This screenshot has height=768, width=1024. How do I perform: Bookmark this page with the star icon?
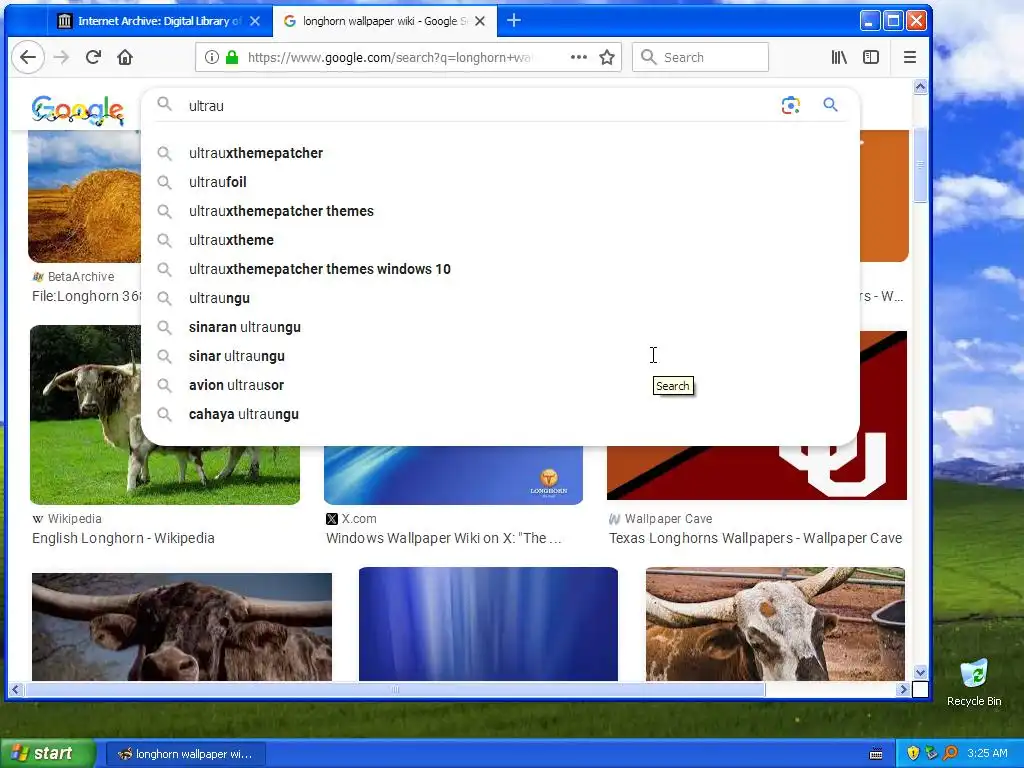point(607,57)
